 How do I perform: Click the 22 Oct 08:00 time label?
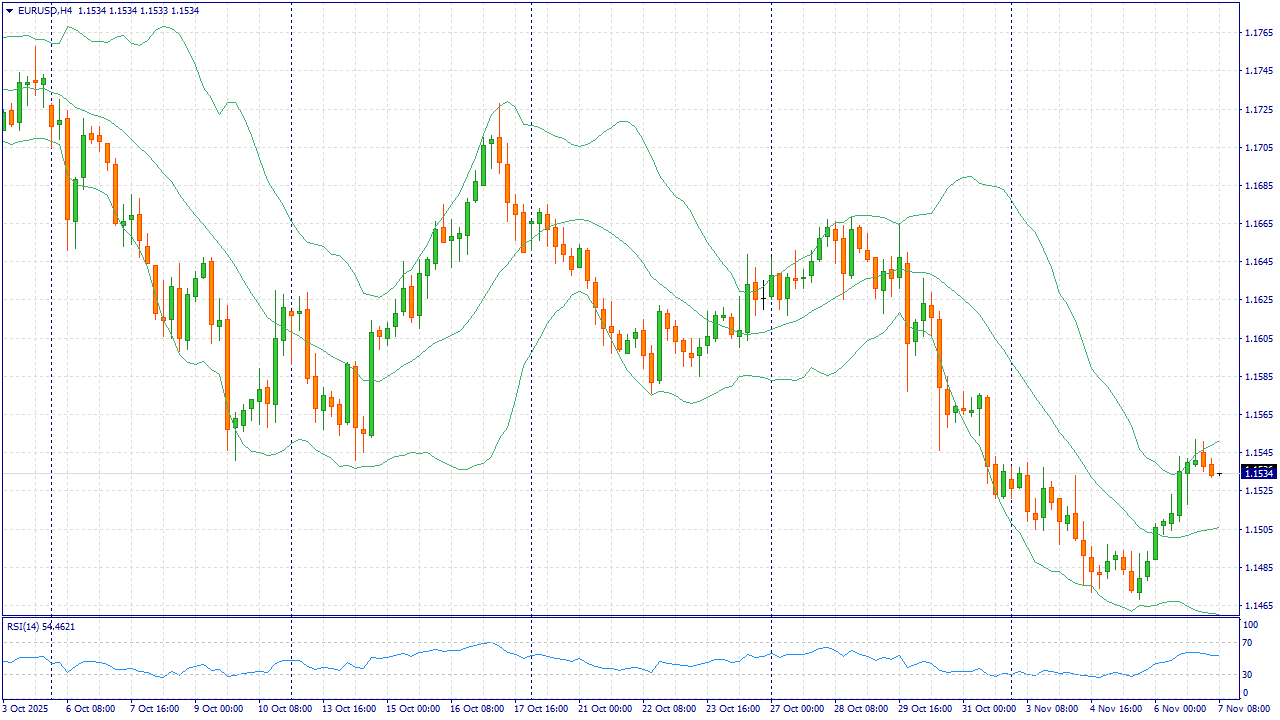(667, 708)
